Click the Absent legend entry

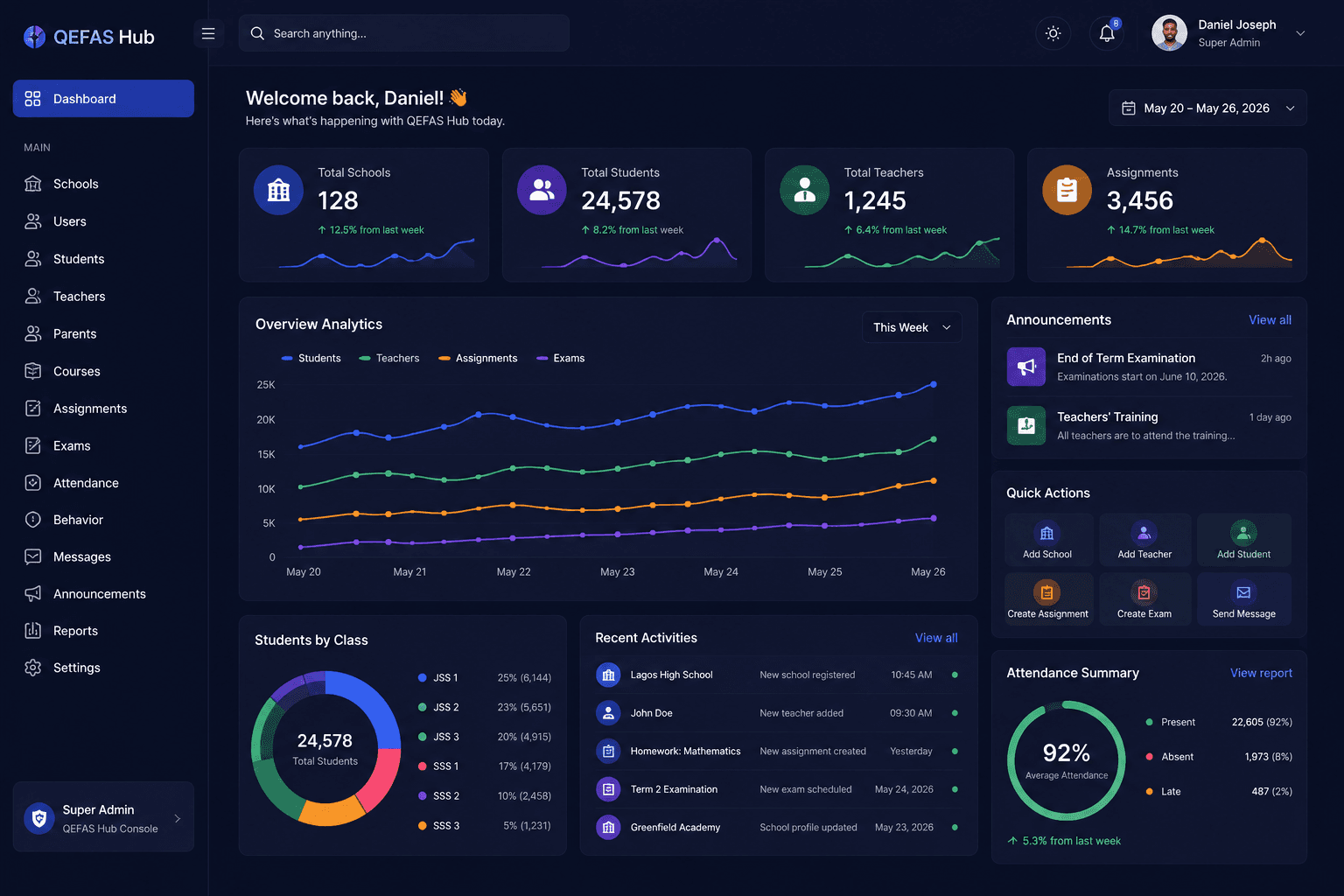pos(1219,757)
